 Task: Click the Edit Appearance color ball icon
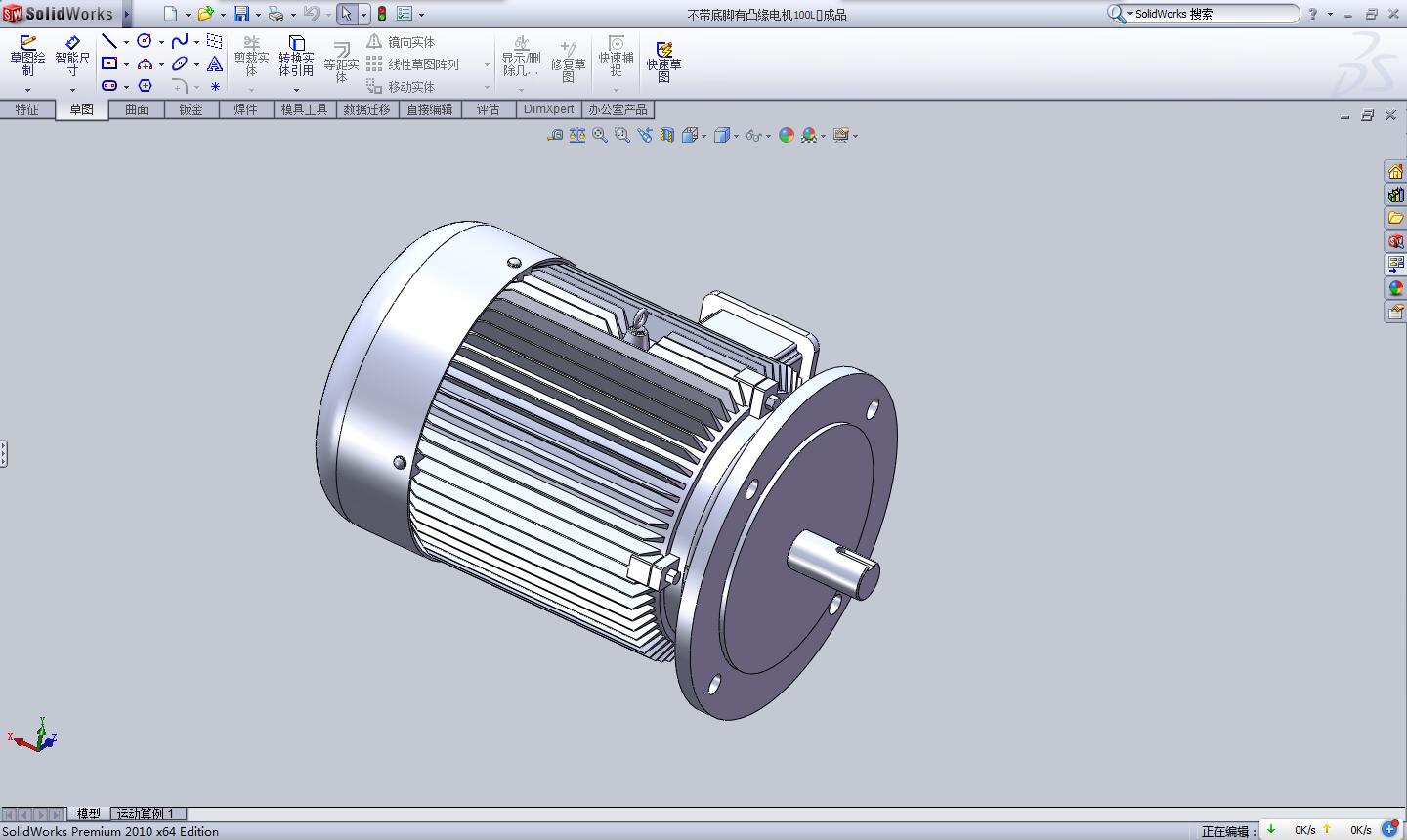click(x=787, y=135)
